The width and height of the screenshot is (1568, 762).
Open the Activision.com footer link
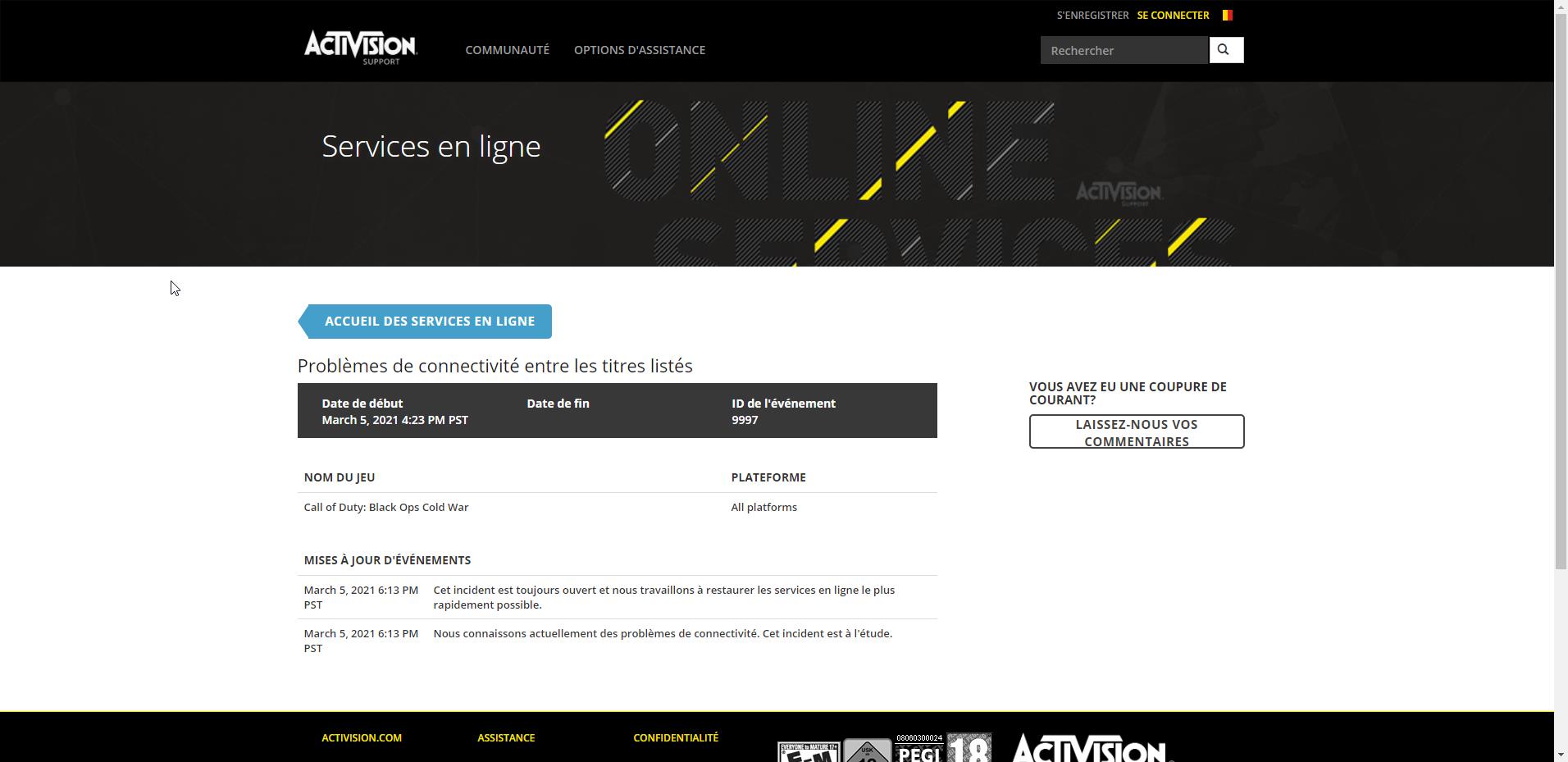point(362,737)
